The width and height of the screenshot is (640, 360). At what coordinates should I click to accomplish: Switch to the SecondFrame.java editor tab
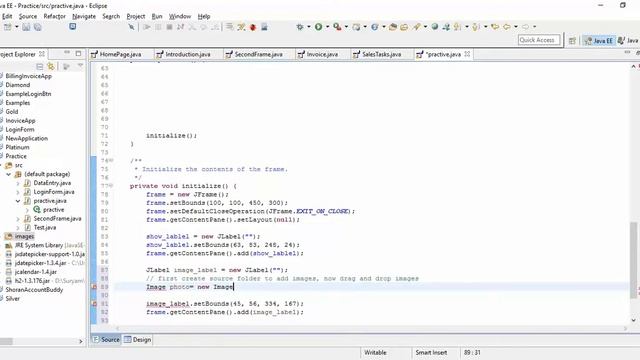coord(258,54)
